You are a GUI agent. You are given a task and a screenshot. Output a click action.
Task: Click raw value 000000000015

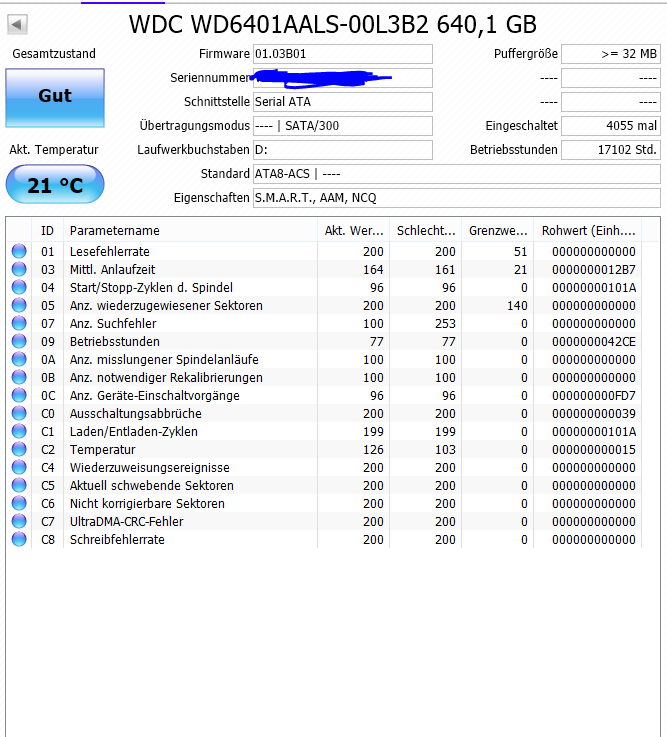point(594,450)
